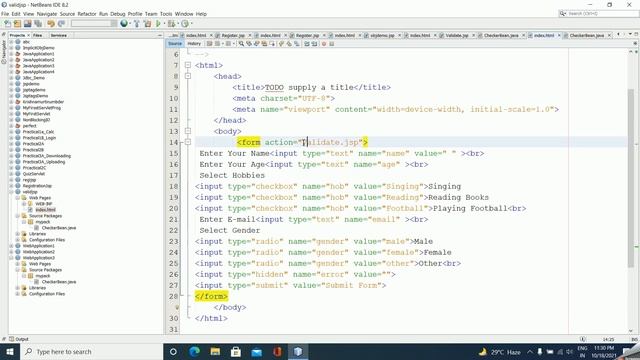Toggle Bookmark icon in editor toolbar
This screenshot has height=360, width=640.
click(296, 44)
